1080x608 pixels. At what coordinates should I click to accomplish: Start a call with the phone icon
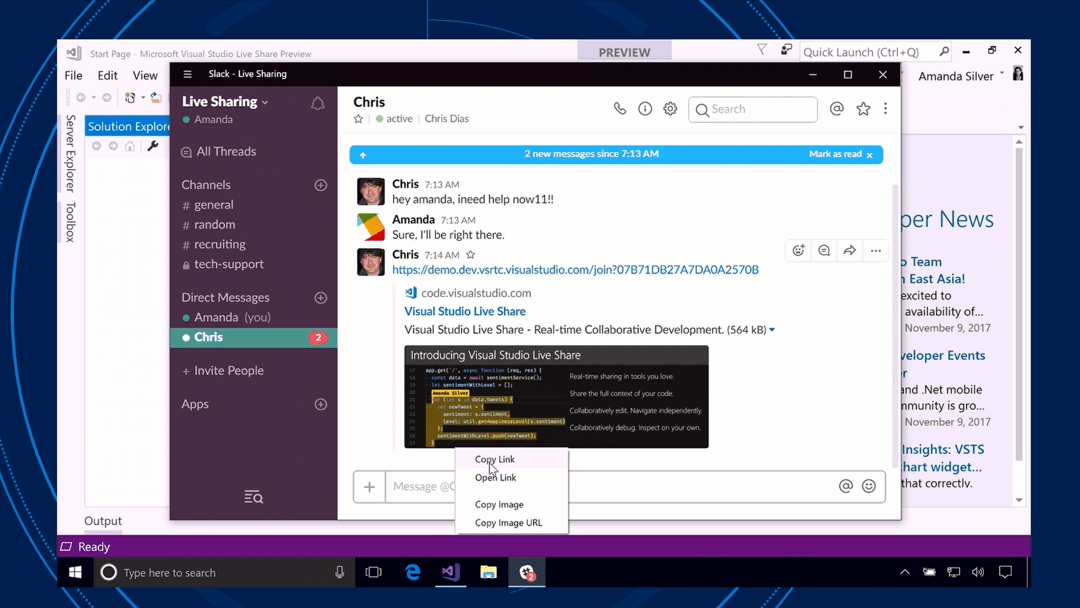coord(619,109)
